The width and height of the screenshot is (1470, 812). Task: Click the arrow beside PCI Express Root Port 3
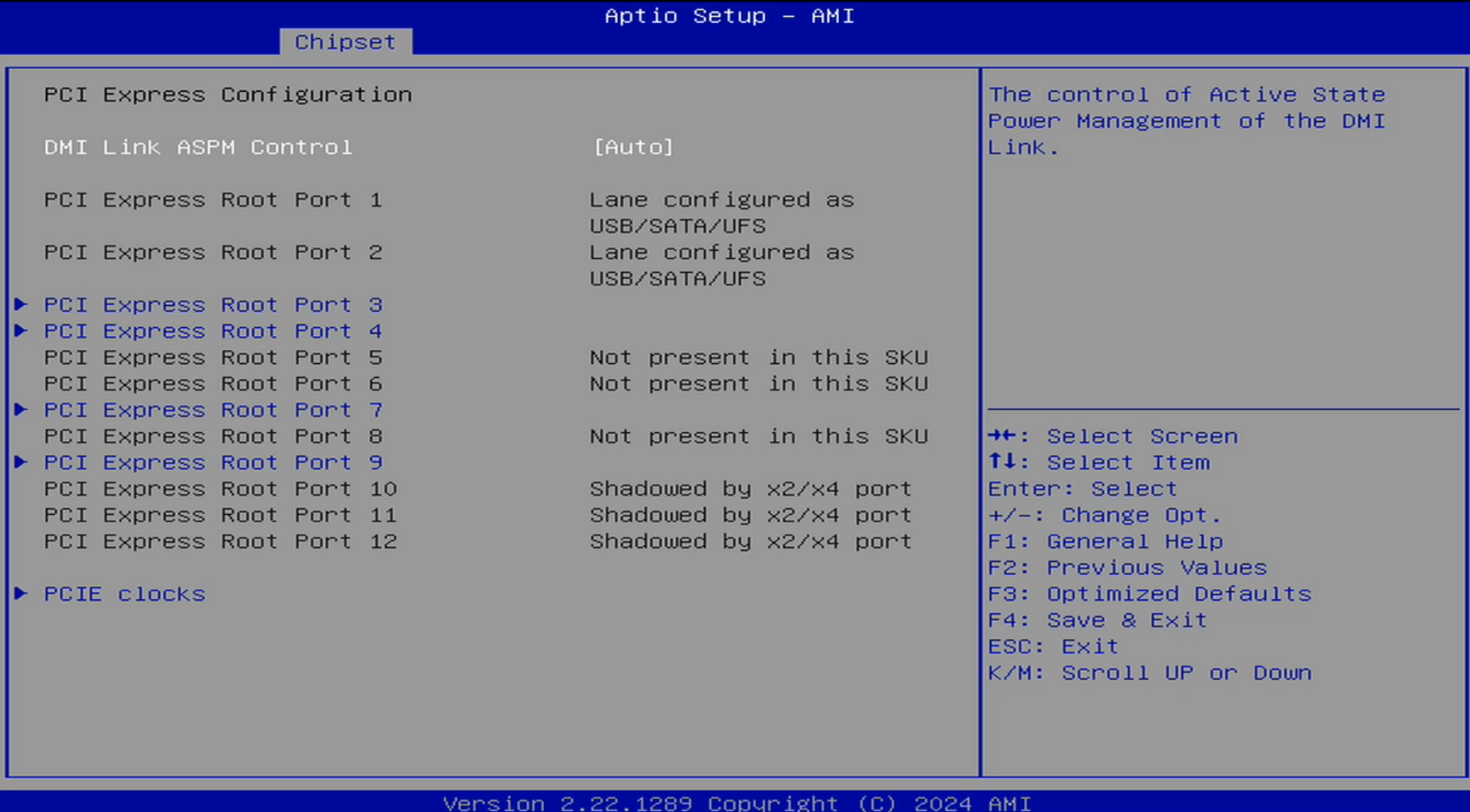pyautogui.click(x=21, y=304)
